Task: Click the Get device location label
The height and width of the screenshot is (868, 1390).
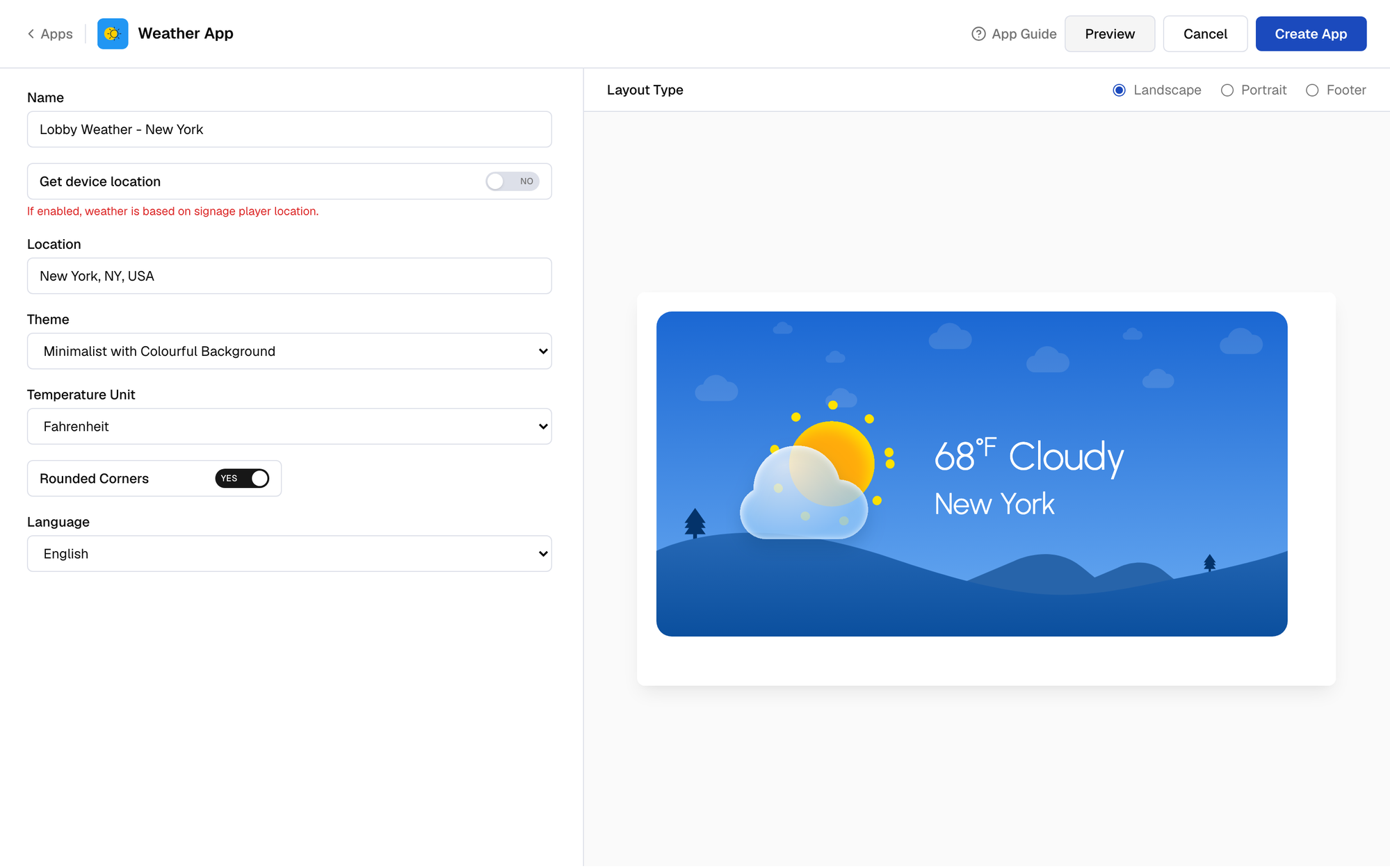Action: click(100, 181)
